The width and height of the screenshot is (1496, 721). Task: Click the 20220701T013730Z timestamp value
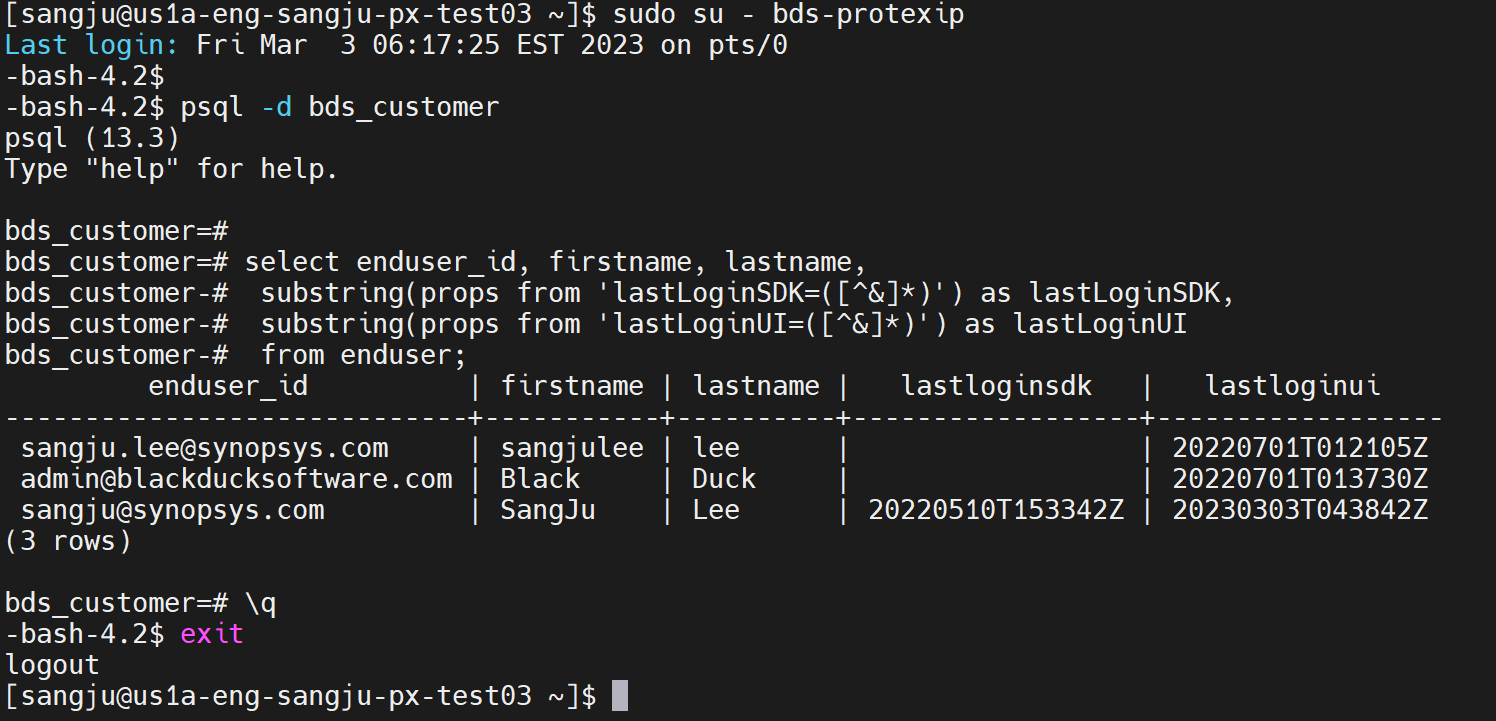pyautogui.click(x=1300, y=479)
